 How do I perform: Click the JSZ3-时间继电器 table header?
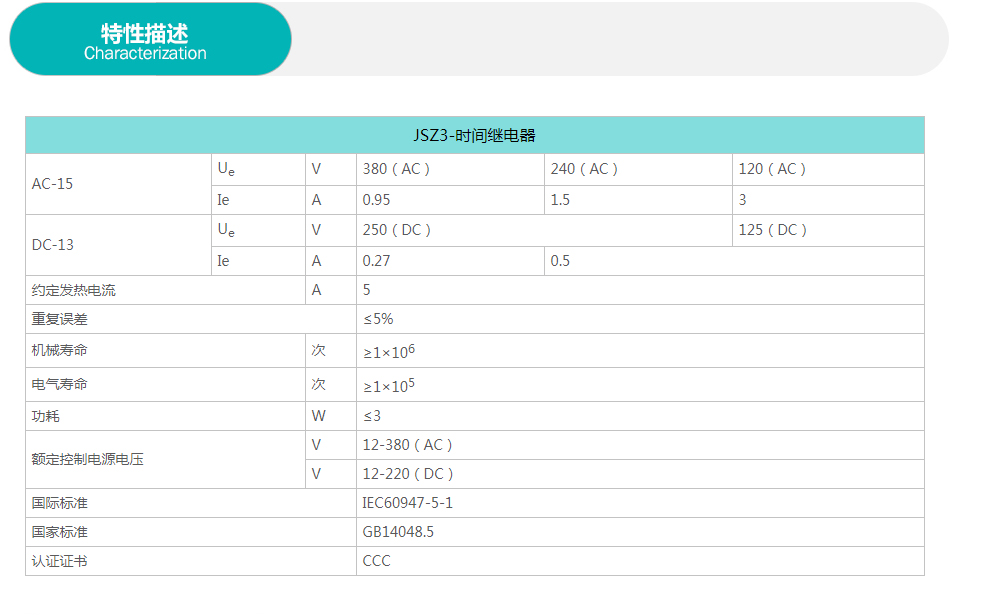pos(474,135)
